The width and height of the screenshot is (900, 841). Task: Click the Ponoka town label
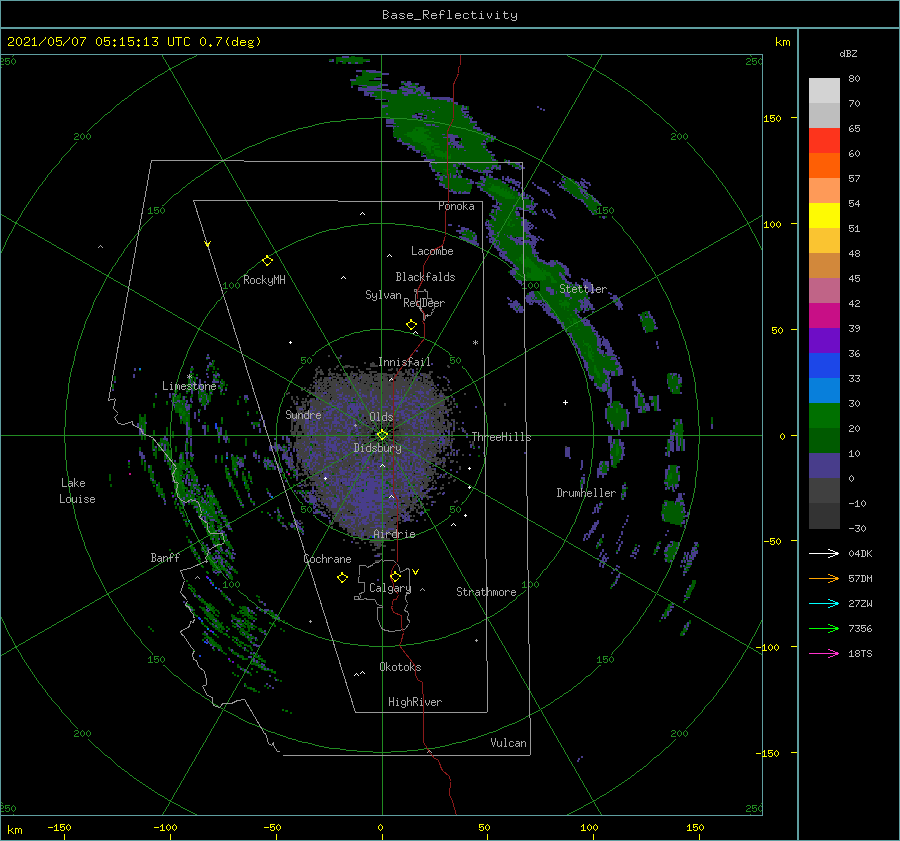(456, 206)
